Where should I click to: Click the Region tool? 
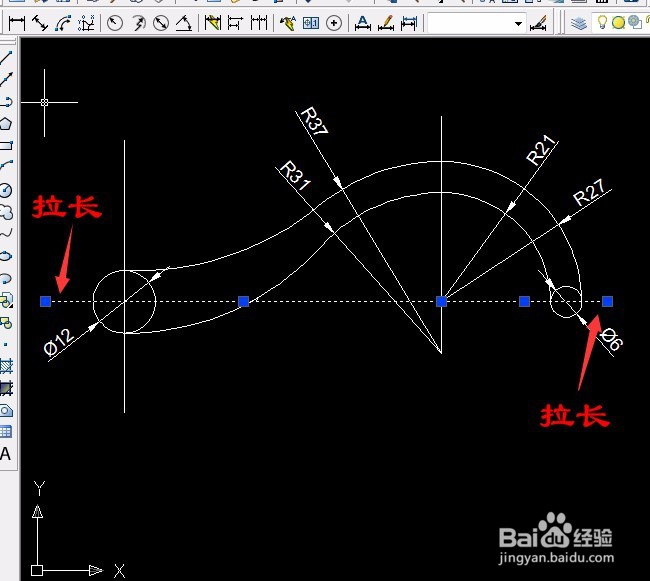6,410
